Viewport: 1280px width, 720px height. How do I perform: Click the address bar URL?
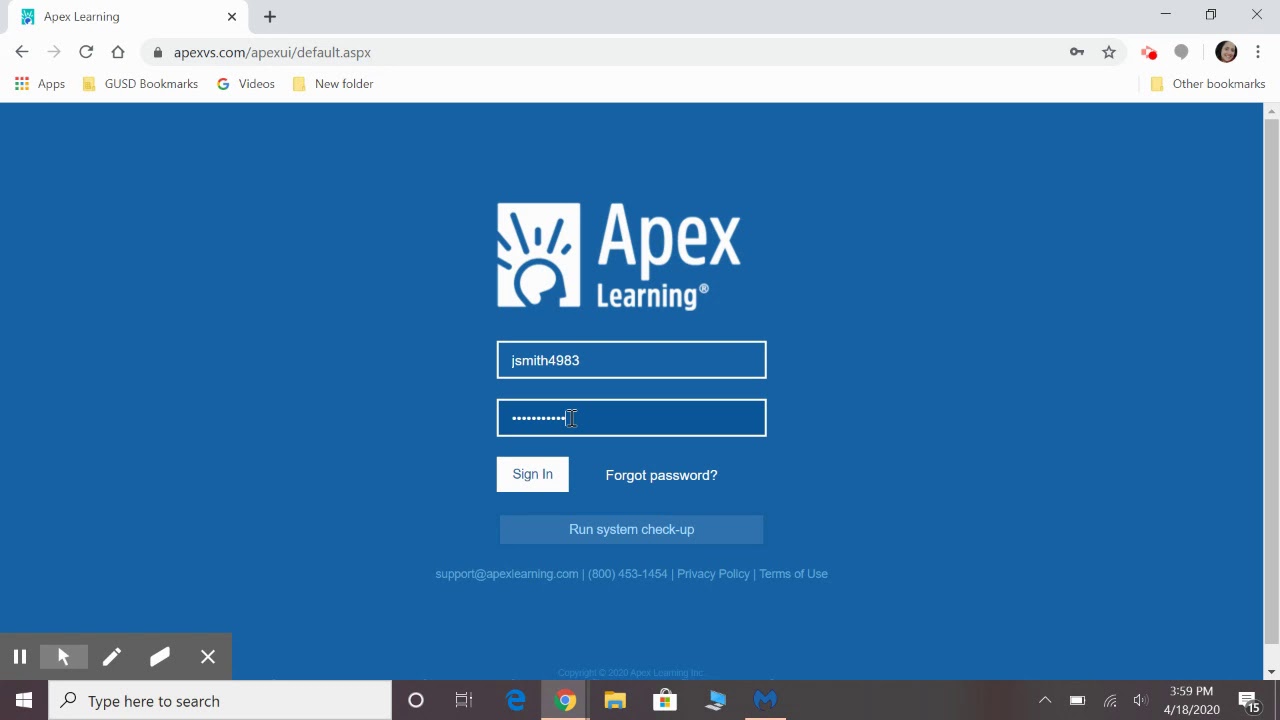[x=272, y=52]
